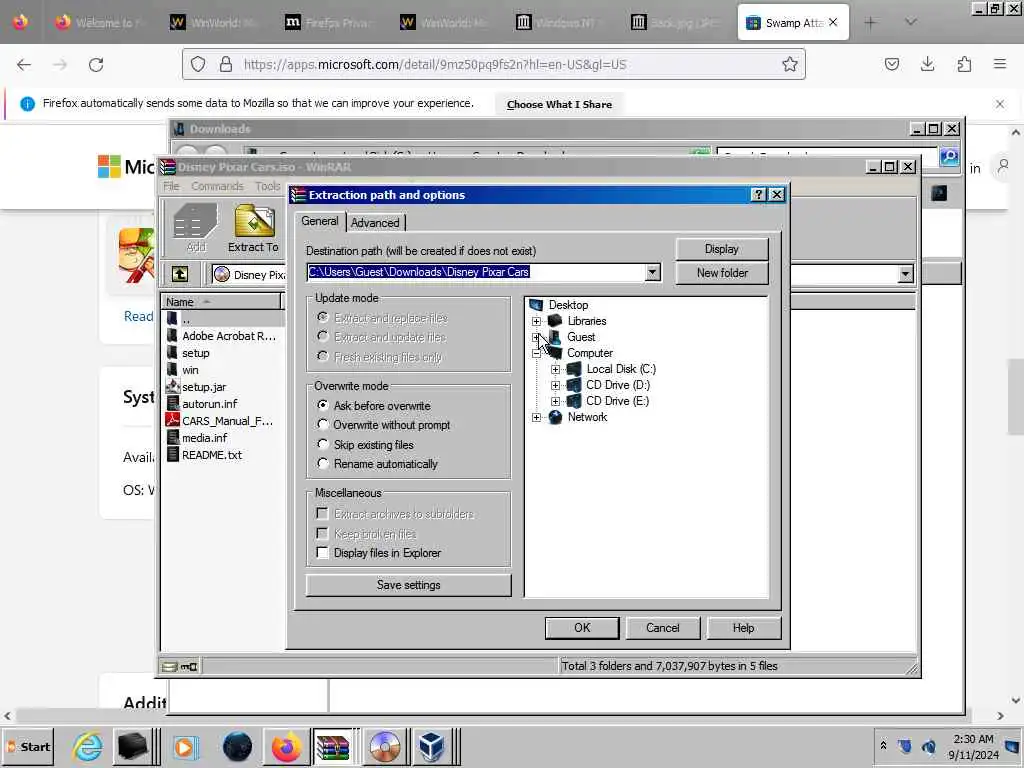Click the Cancel button in the extraction dialog
This screenshot has height=768, width=1024.
pyautogui.click(x=663, y=628)
